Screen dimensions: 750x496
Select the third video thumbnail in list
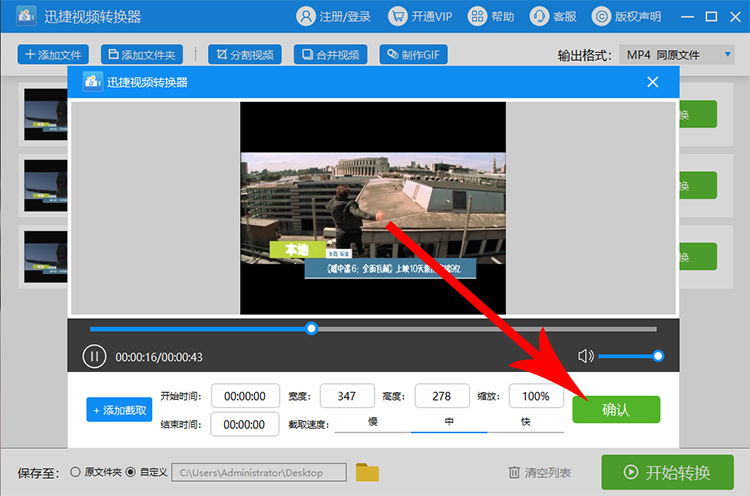click(x=45, y=257)
